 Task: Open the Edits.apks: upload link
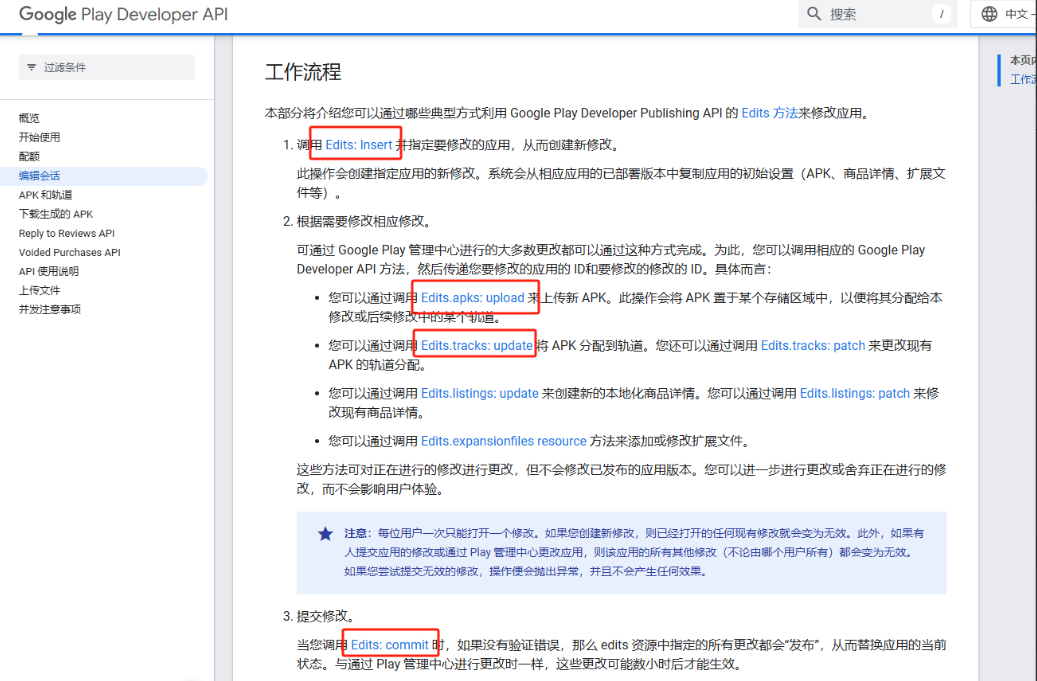pyautogui.click(x=473, y=298)
